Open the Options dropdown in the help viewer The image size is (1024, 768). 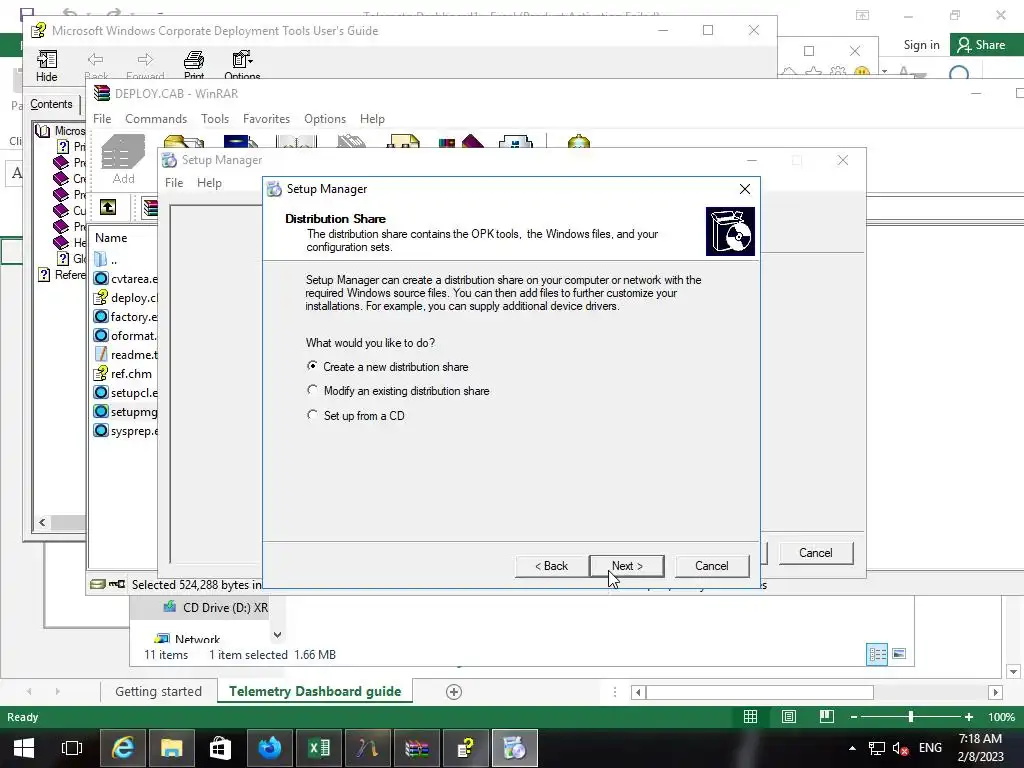[242, 64]
